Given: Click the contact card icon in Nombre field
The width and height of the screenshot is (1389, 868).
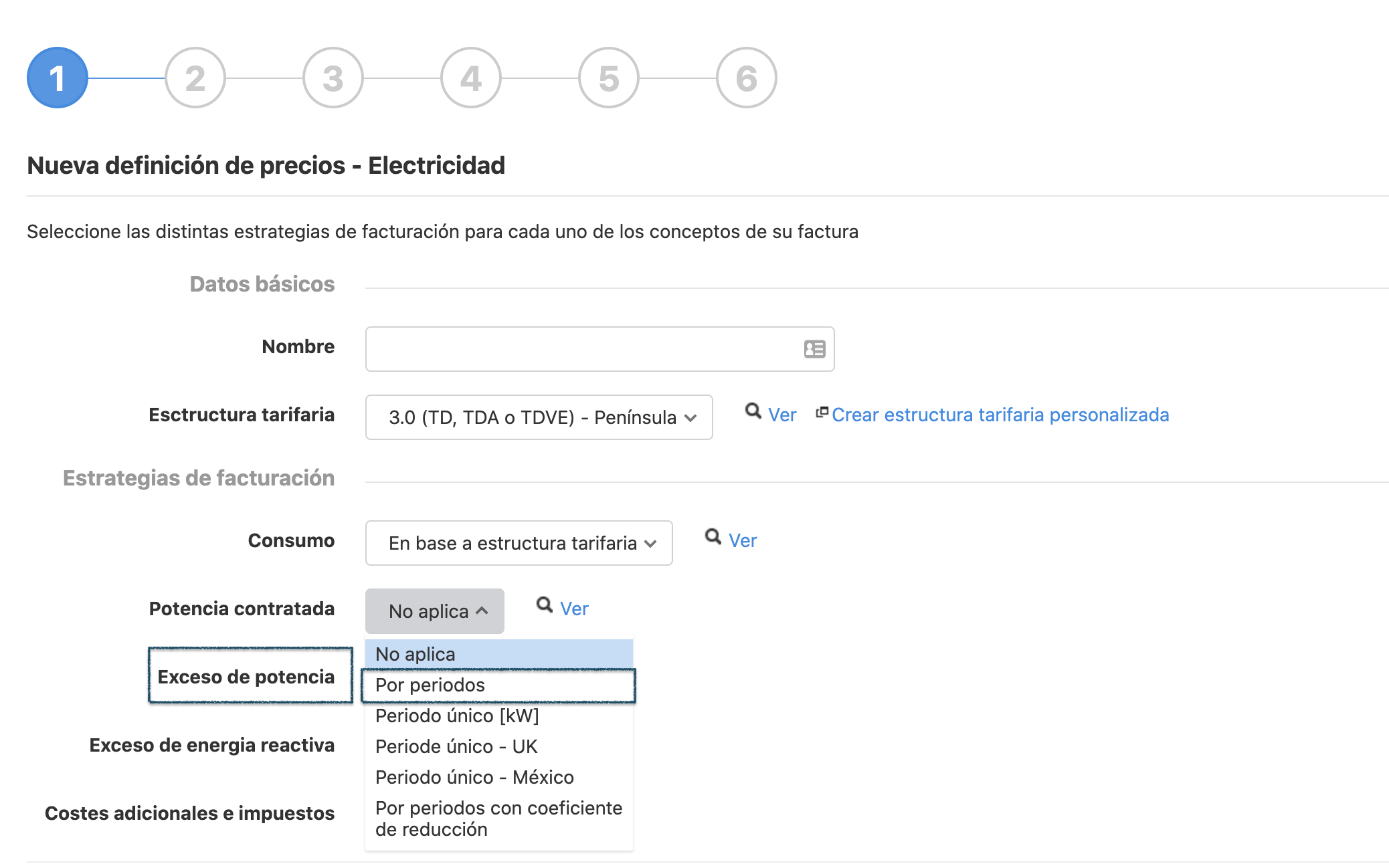Looking at the screenshot, I should 814,349.
